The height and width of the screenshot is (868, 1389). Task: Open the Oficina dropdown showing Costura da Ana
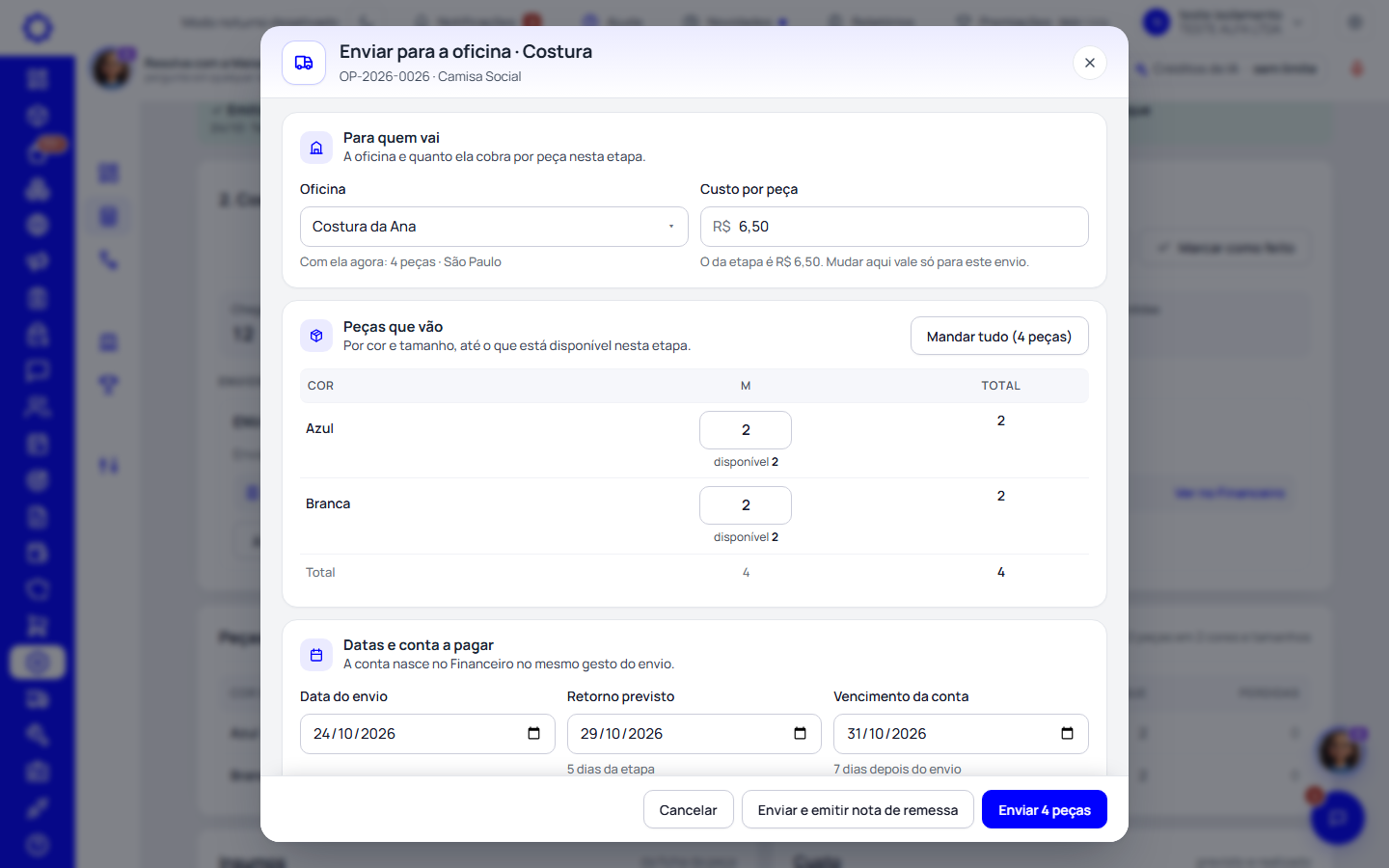(494, 227)
